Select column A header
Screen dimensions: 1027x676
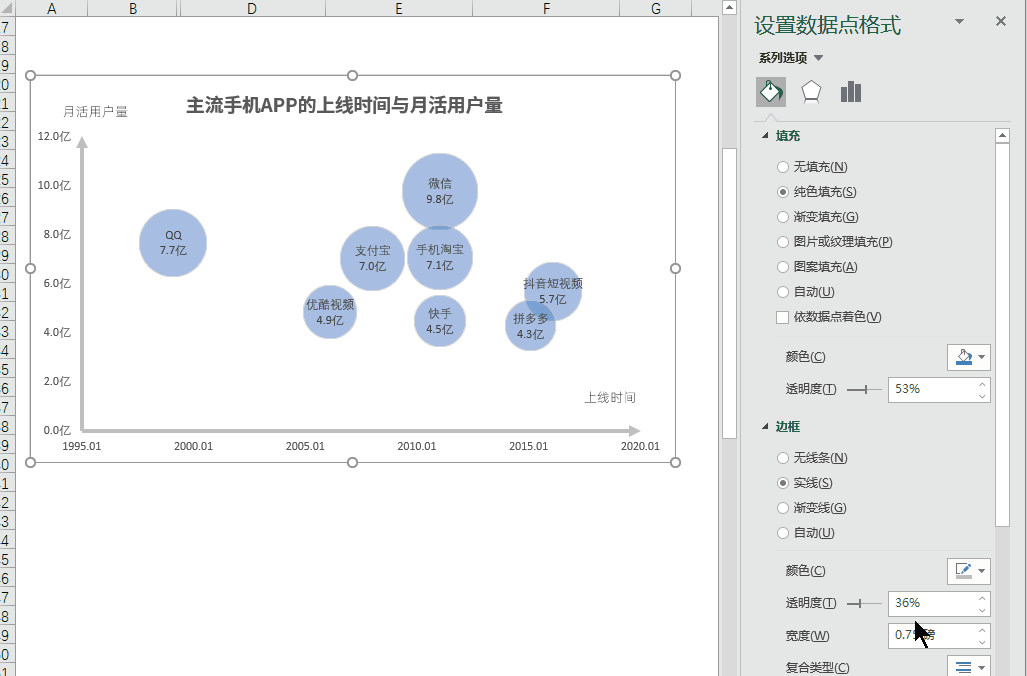51,8
